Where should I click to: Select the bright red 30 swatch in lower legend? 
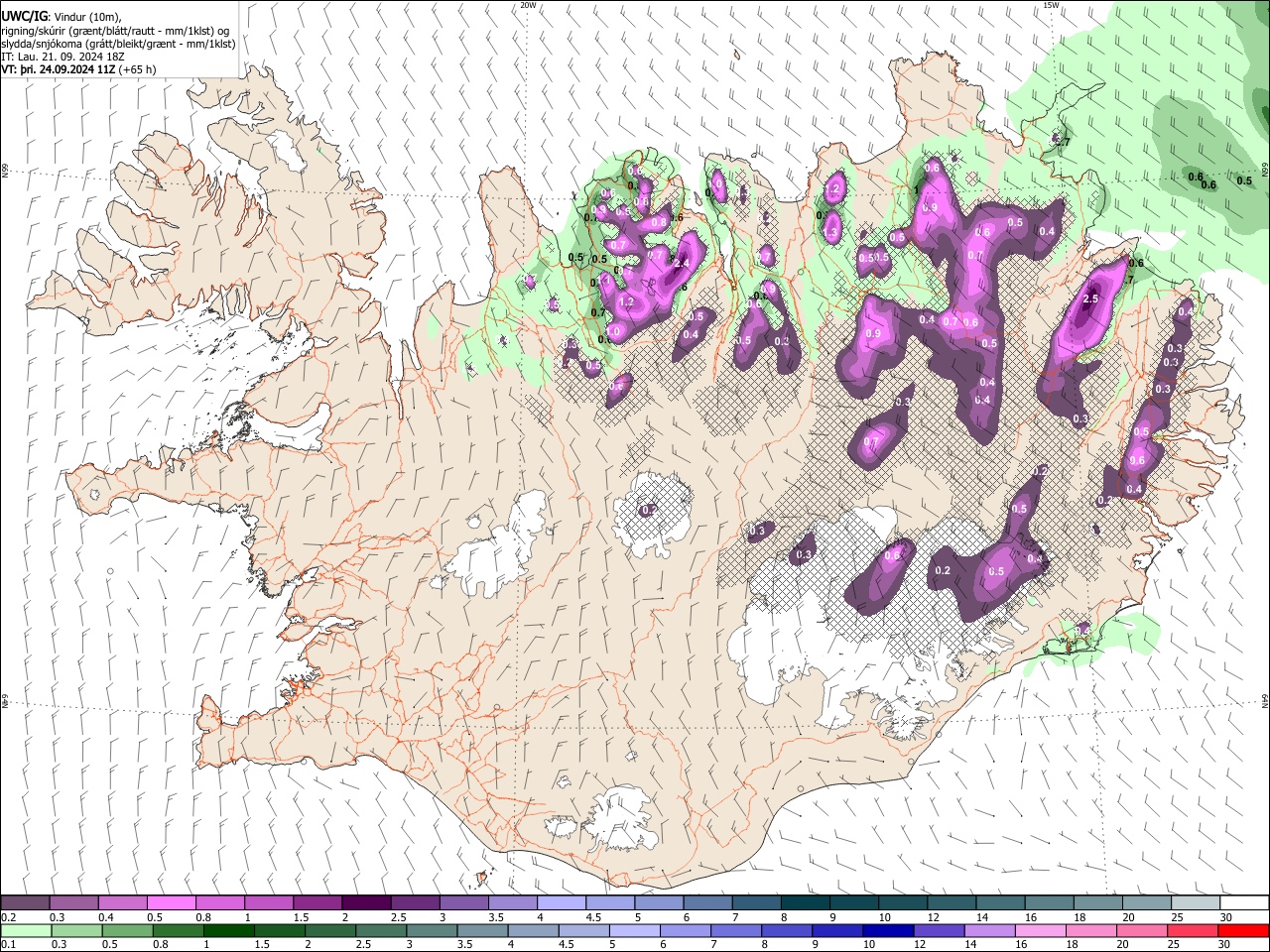(1242, 930)
